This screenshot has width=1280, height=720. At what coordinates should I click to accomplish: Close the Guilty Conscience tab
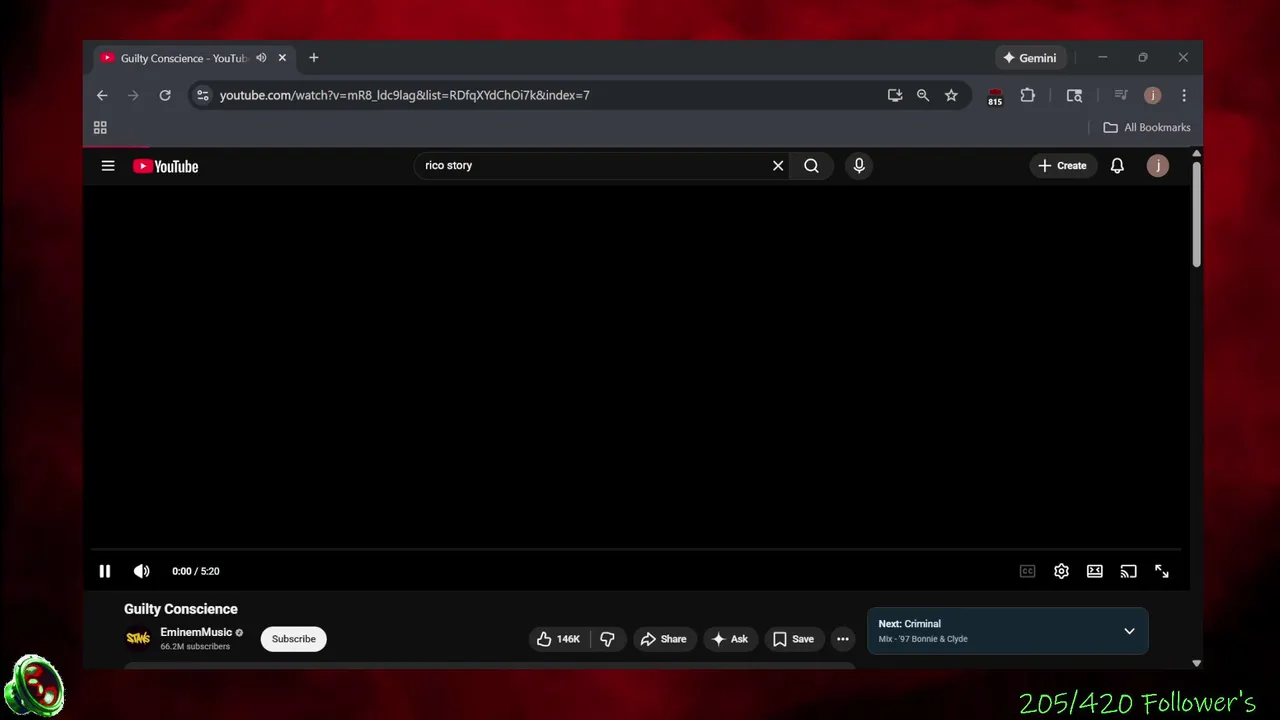tap(282, 58)
